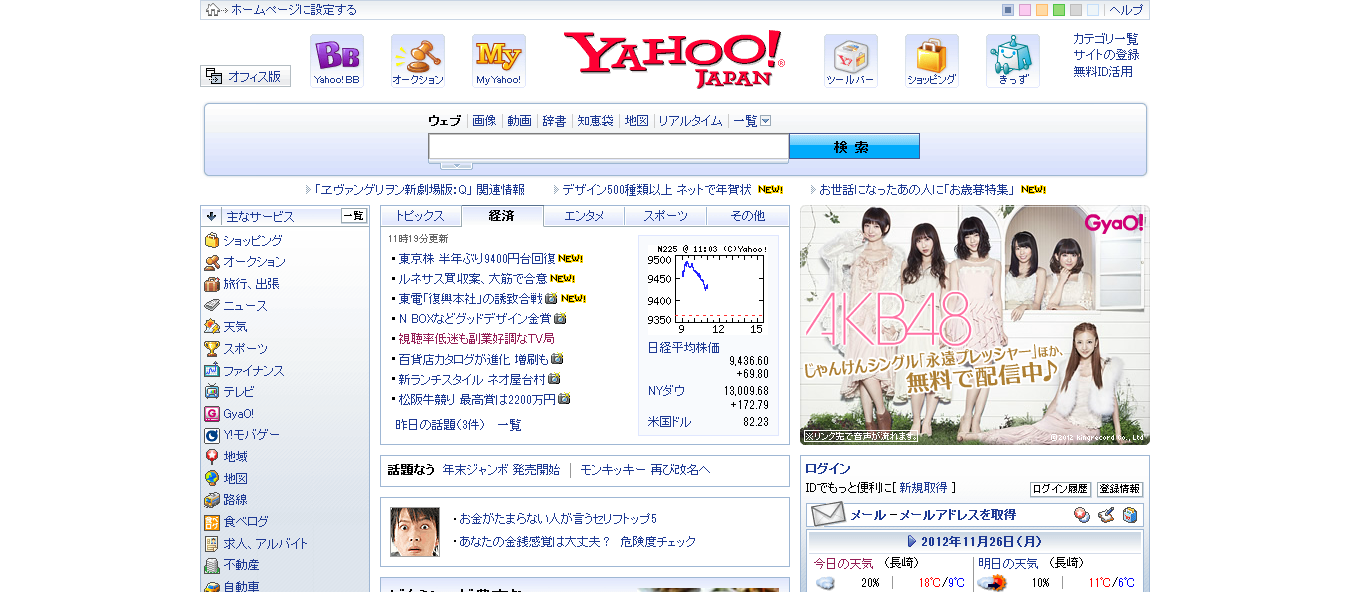Screen dimensions: 1349x592
Task: Open 地域 in the services sidebar
Action: pyautogui.click(x=226, y=457)
